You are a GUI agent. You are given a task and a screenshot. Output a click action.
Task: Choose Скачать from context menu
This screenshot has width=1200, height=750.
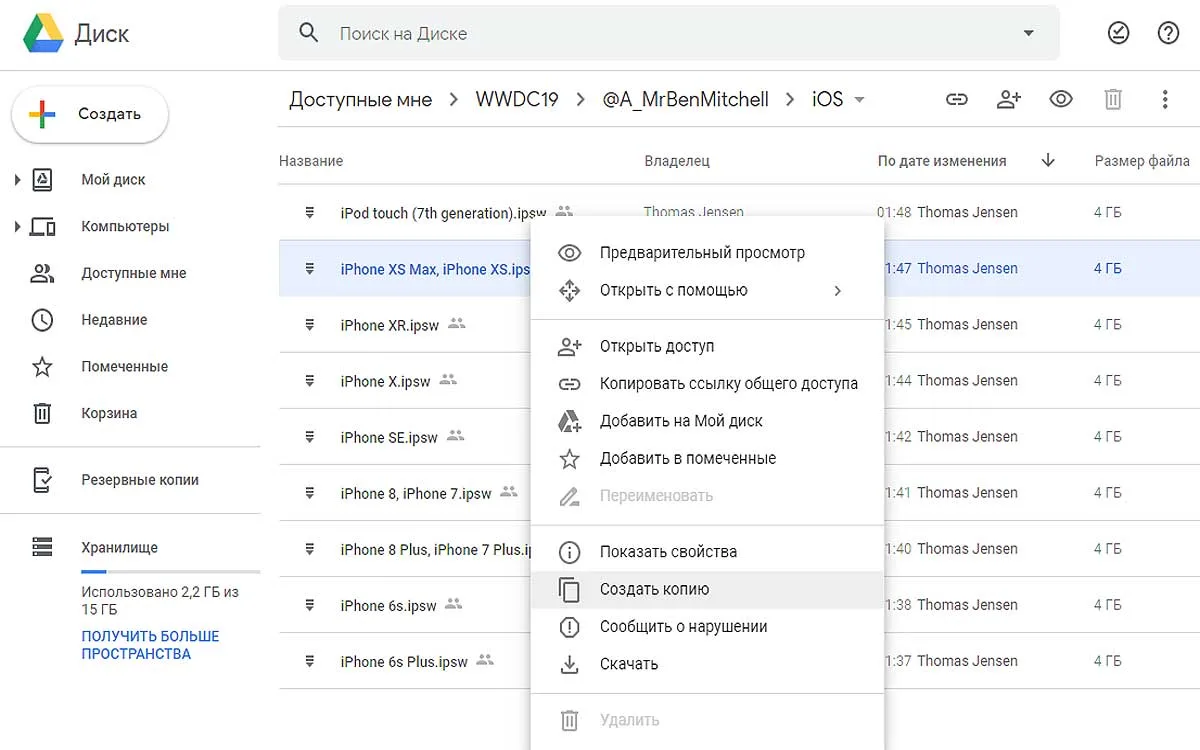(707, 664)
